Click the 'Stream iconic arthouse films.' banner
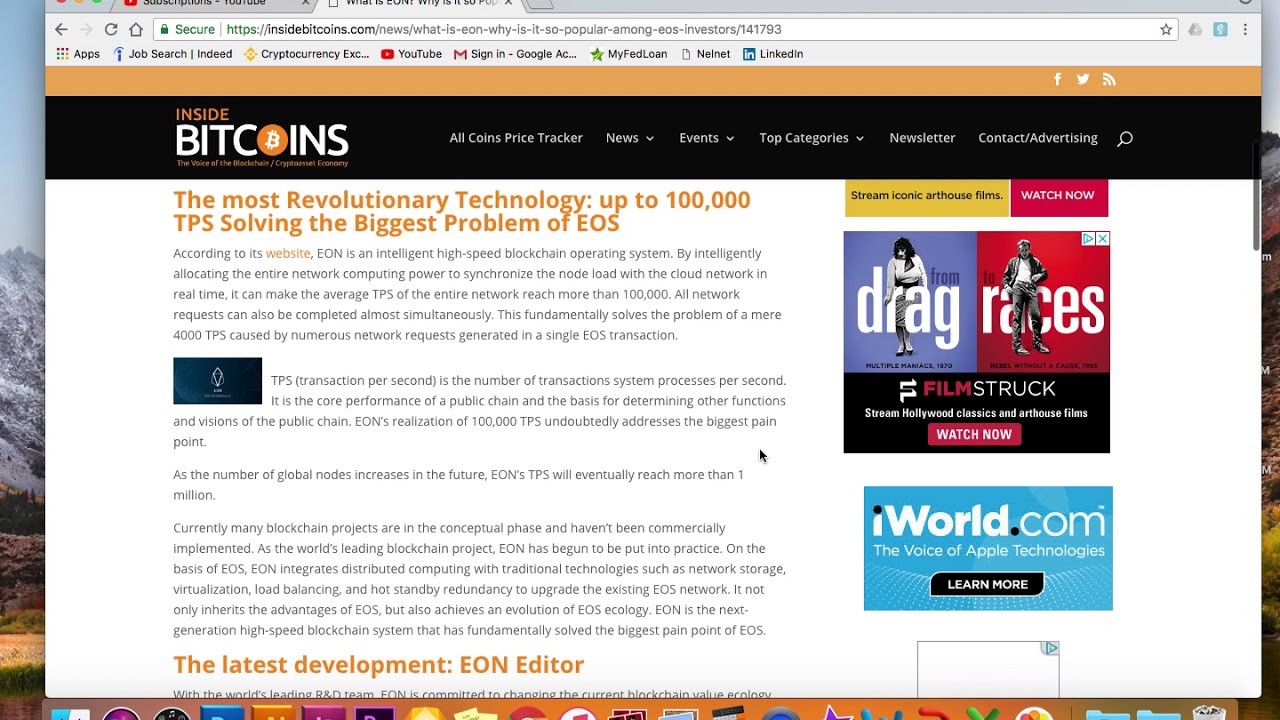This screenshot has height=720, width=1280. pyautogui.click(x=927, y=196)
